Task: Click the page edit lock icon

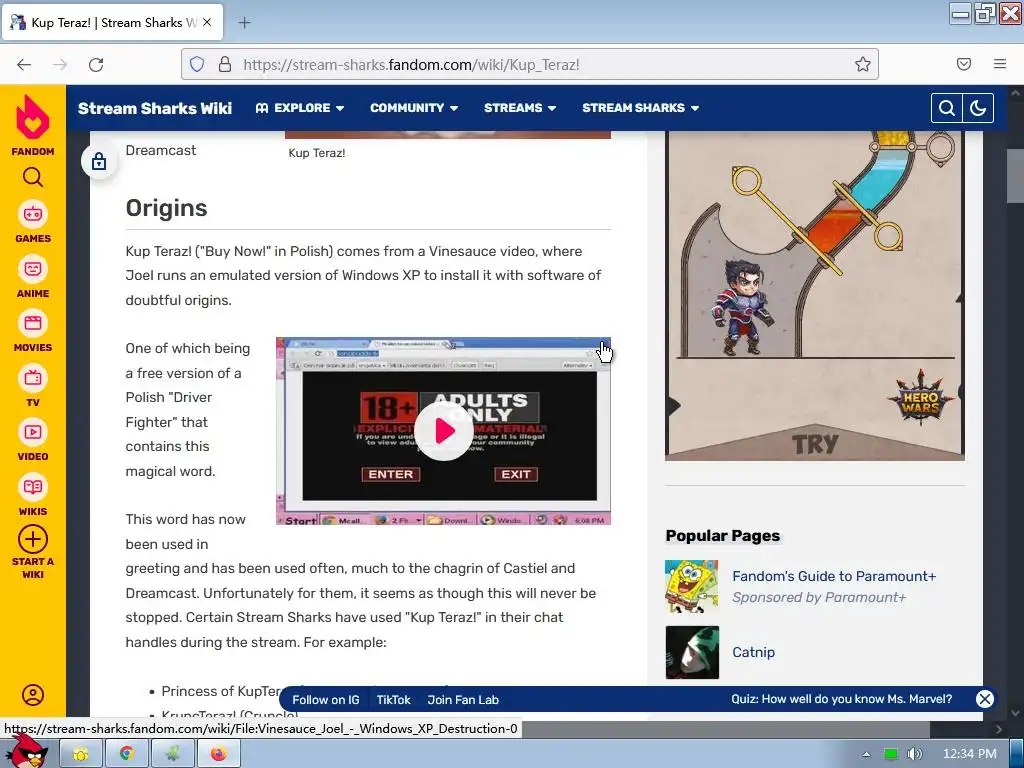Action: click(99, 161)
